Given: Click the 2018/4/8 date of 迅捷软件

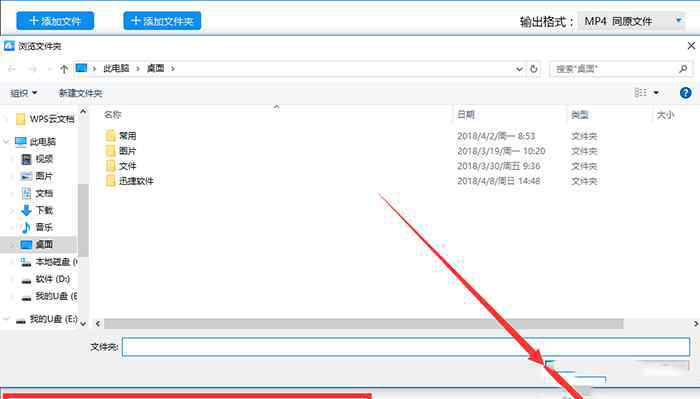Looking at the screenshot, I should pos(499,181).
